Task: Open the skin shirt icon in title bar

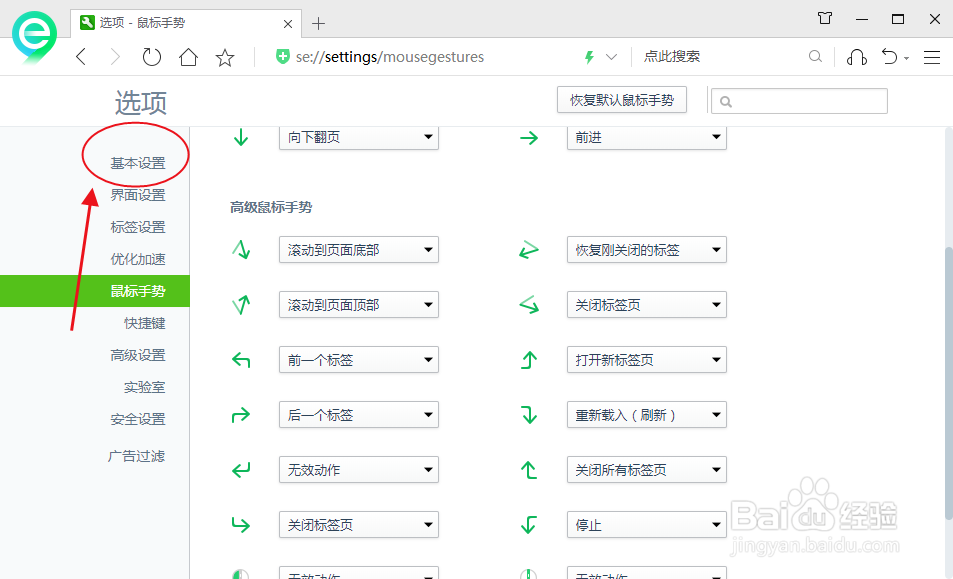Action: (825, 18)
